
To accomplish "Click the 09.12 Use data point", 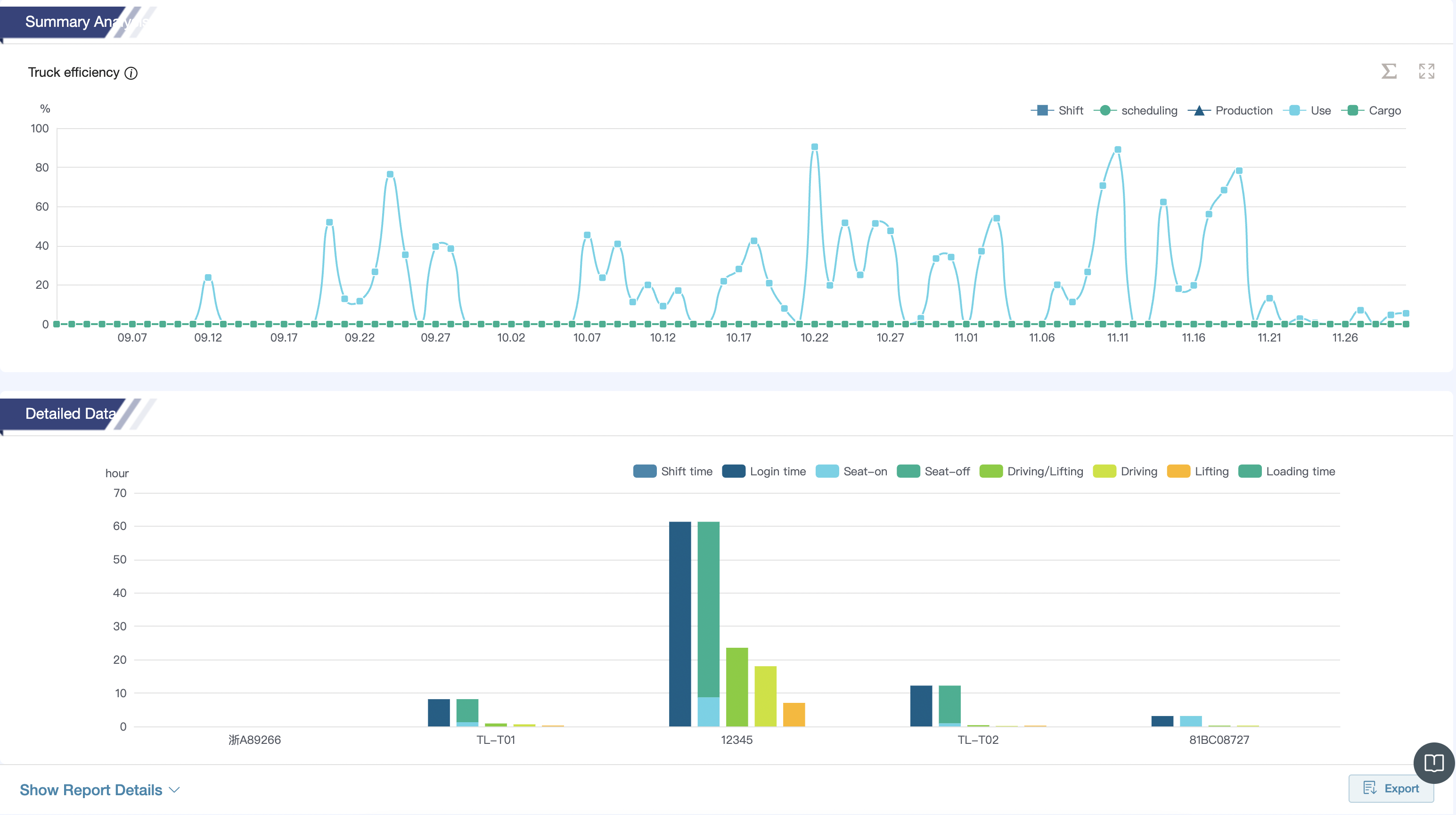I will 208,277.
